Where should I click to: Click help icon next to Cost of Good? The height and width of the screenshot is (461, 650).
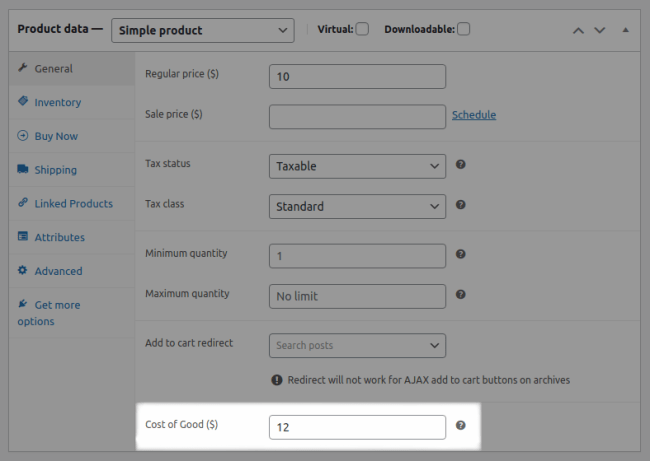461,425
